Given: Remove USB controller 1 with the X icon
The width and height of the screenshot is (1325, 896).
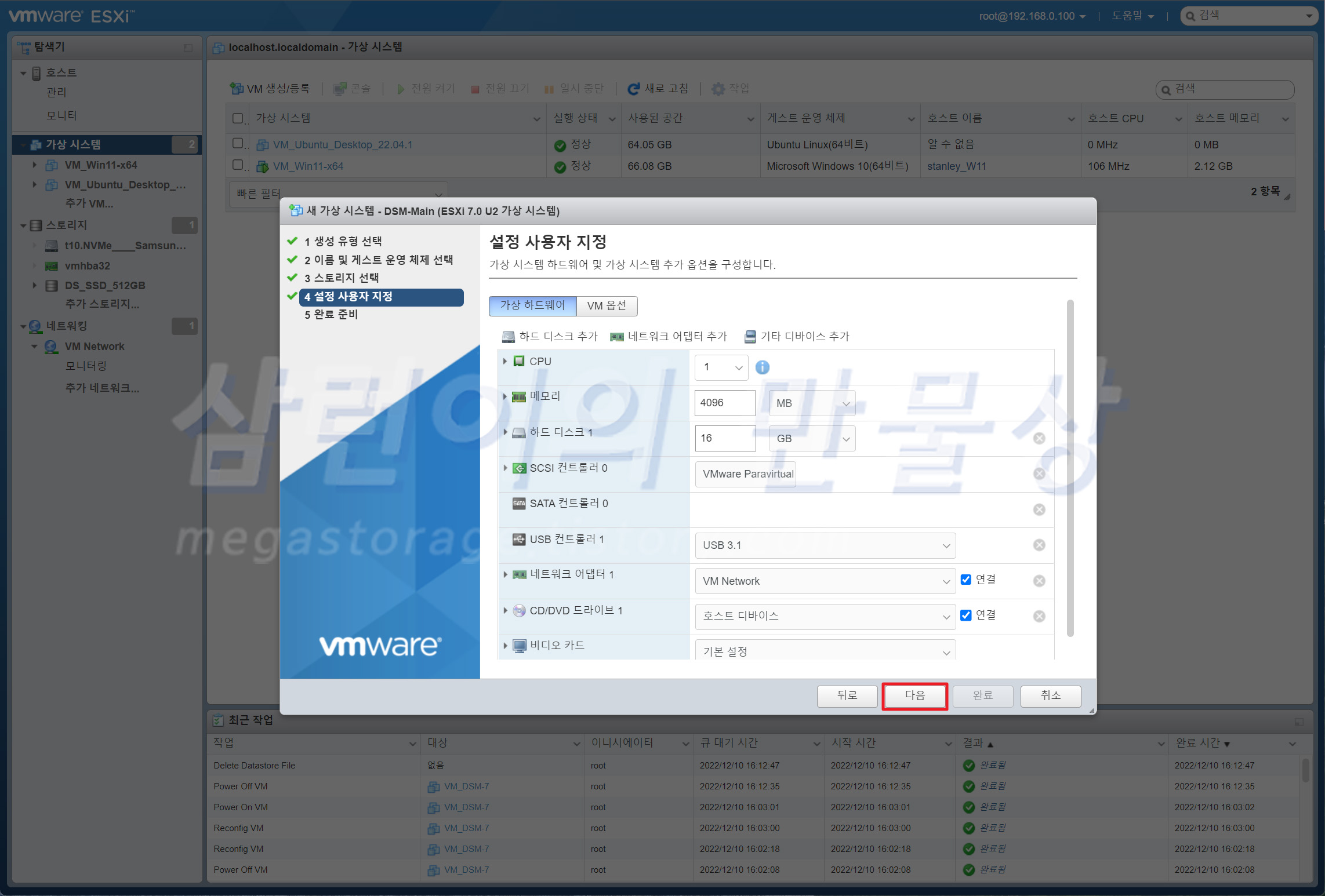Looking at the screenshot, I should (x=1039, y=545).
